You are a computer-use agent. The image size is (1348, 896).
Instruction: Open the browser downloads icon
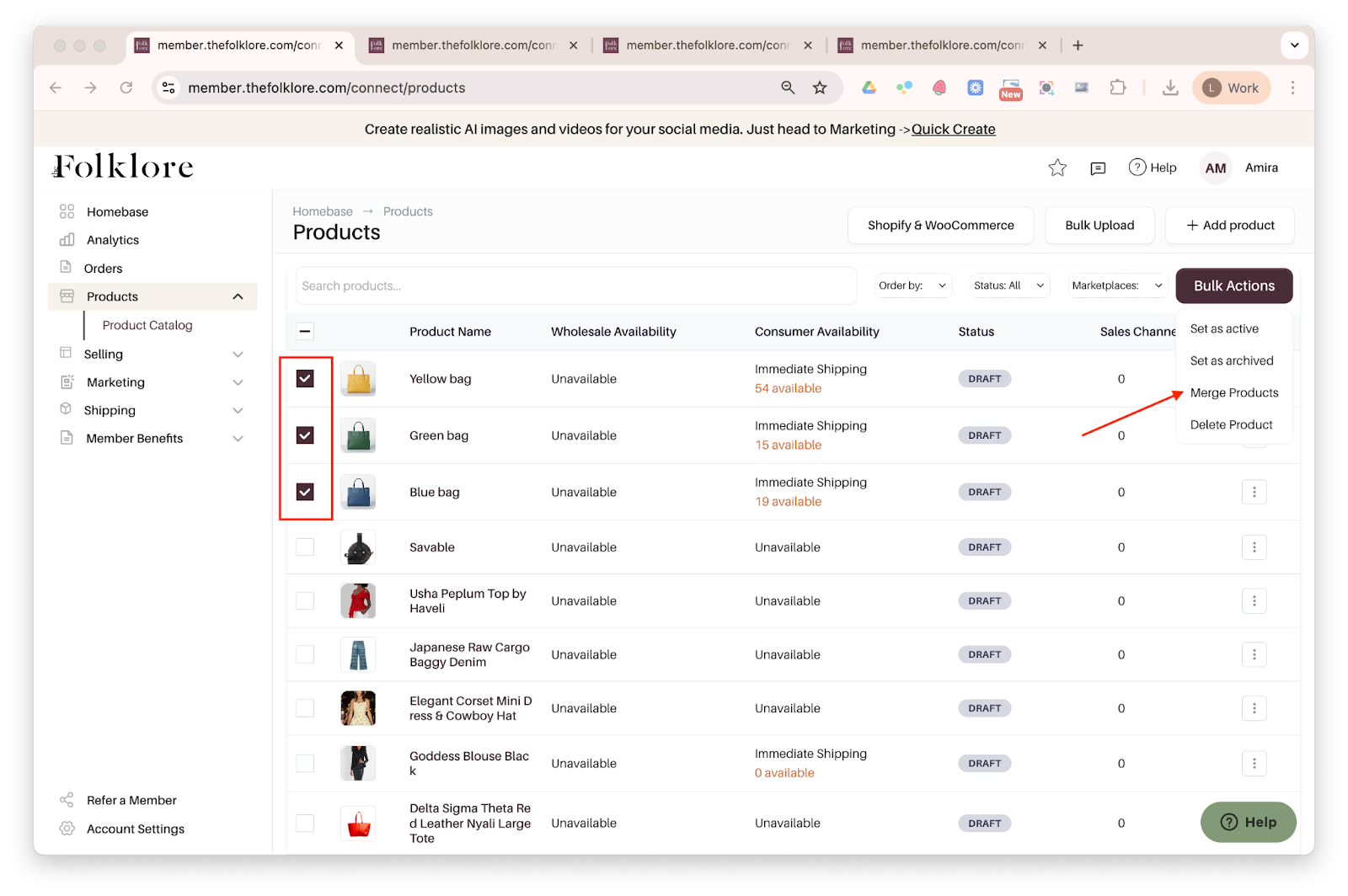[x=1170, y=88]
